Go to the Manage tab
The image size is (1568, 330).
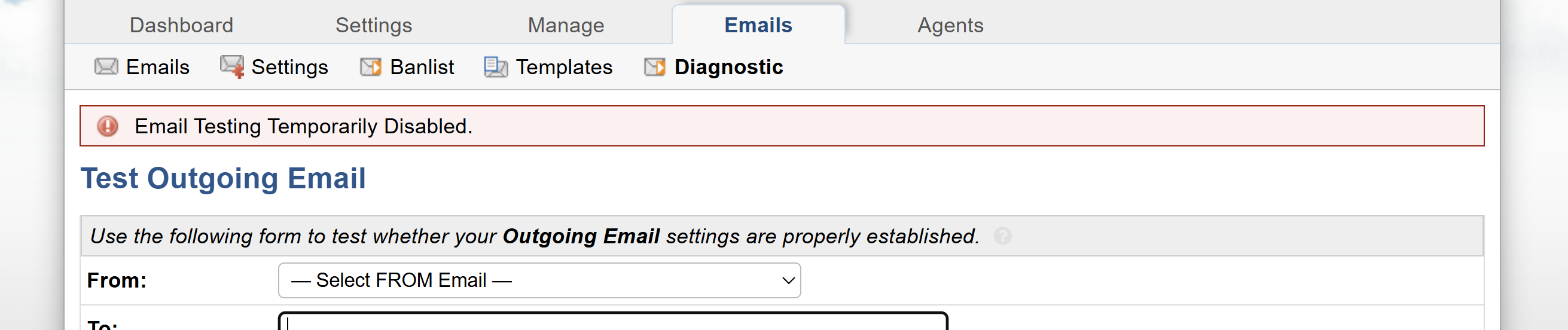pyautogui.click(x=566, y=25)
